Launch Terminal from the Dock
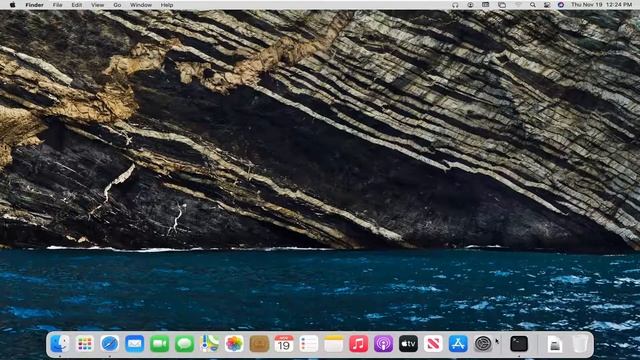640x360 pixels. coord(519,344)
